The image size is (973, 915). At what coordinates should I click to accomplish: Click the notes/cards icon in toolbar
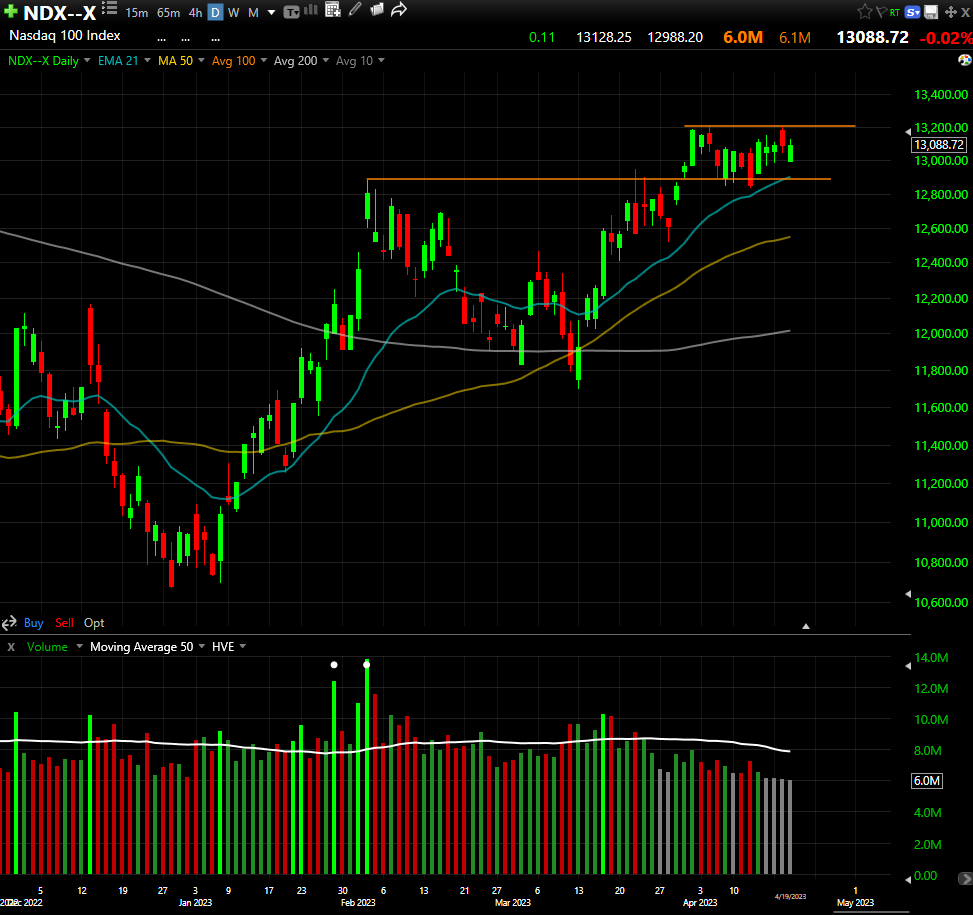[x=377, y=9]
